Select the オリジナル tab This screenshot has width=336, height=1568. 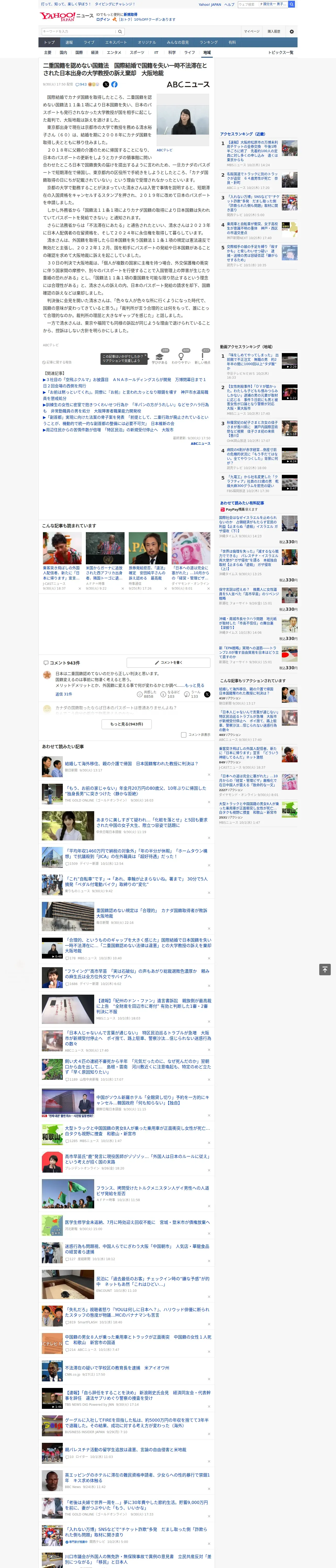click(x=147, y=43)
